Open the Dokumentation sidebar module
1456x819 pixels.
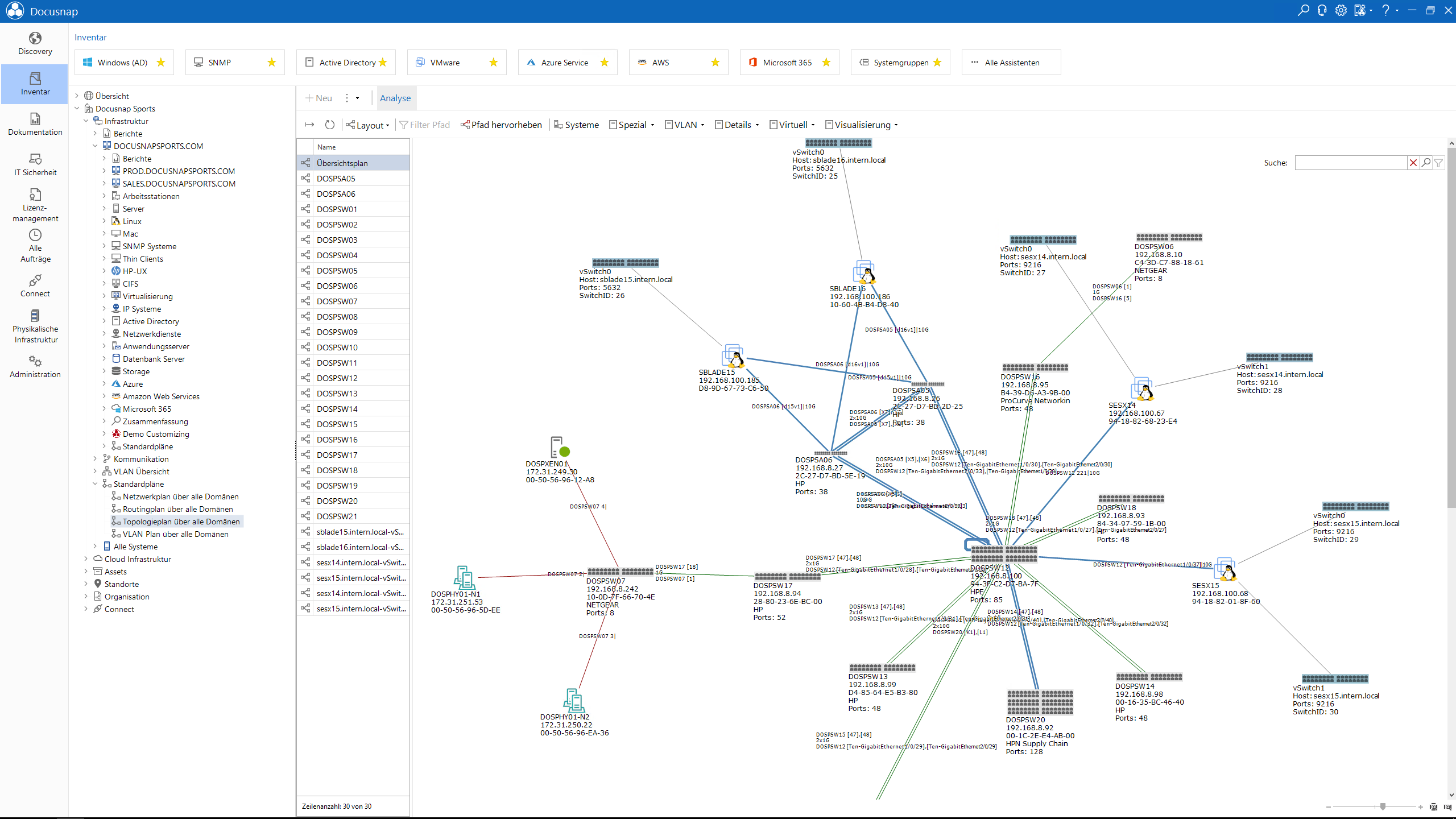click(x=35, y=124)
